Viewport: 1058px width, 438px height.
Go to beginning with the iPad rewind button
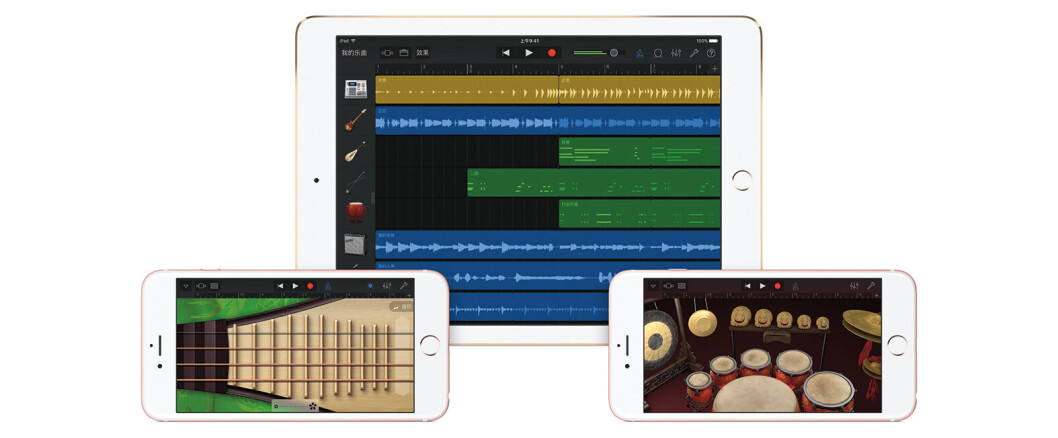tap(506, 53)
